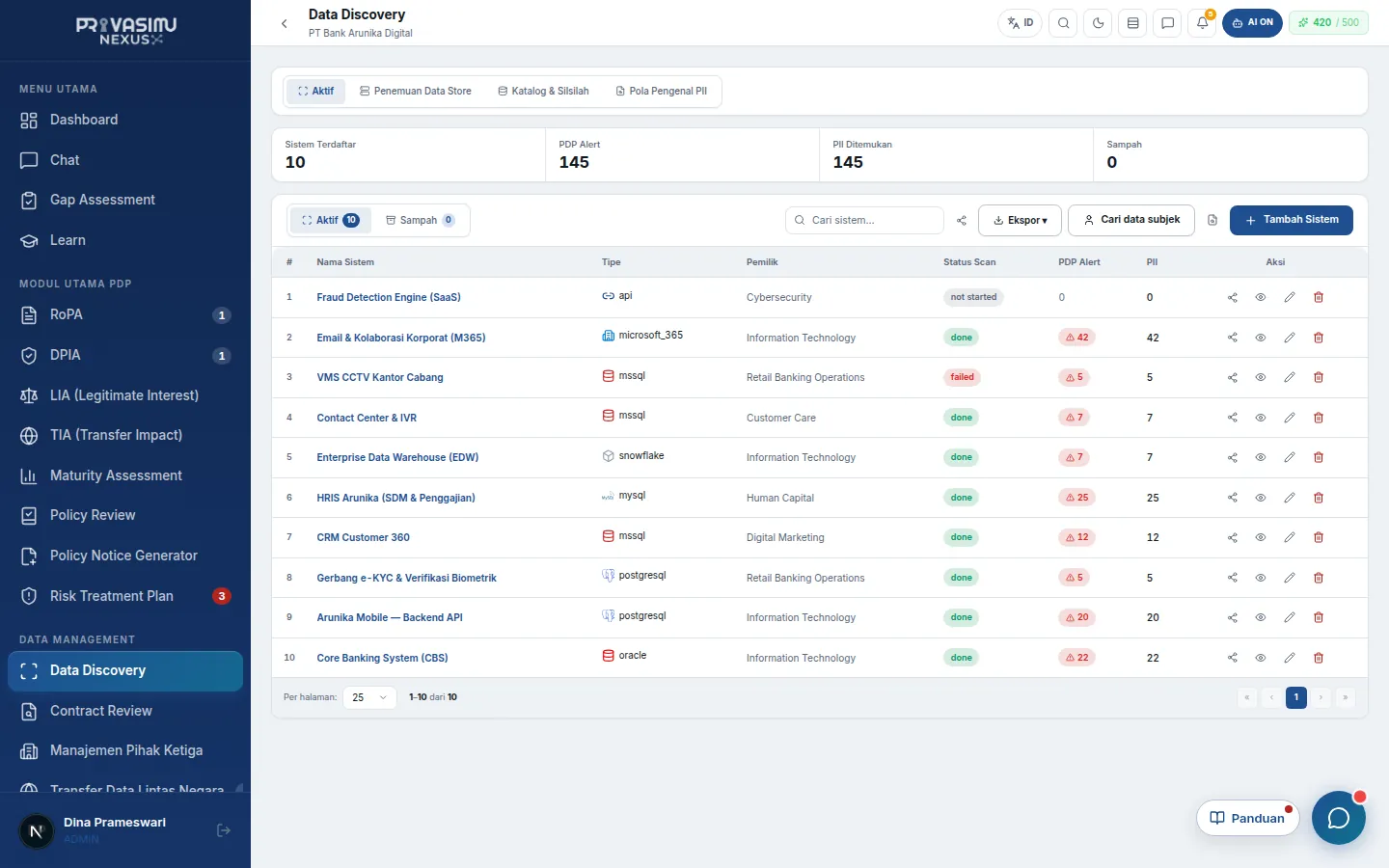The width and height of the screenshot is (1389, 868).
Task: Open Chat in sidebar
Action: 125,160
